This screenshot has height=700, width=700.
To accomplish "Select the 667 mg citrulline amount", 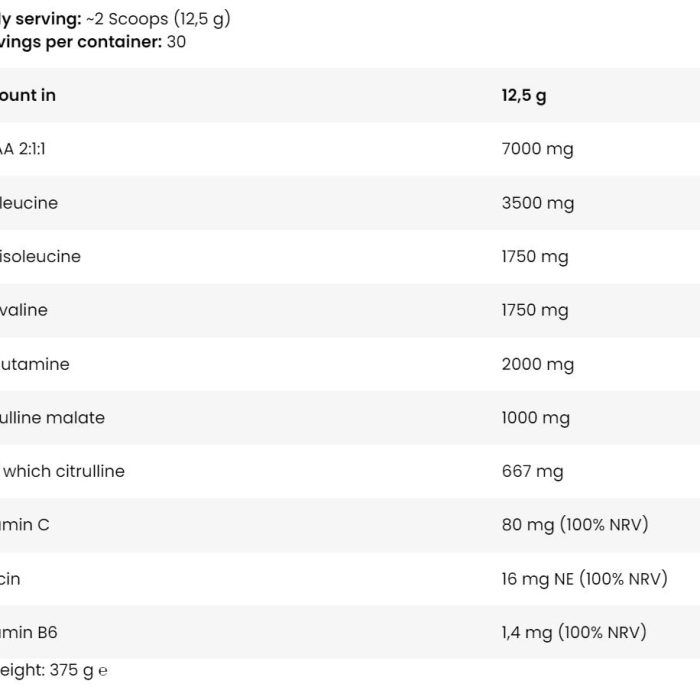I will point(533,471).
